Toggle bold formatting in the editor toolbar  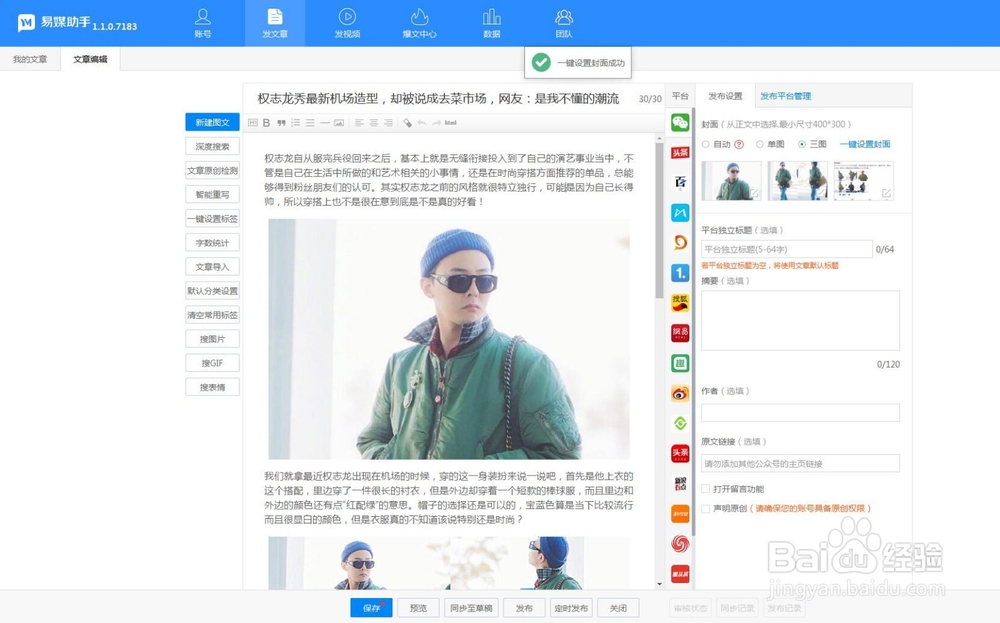point(266,122)
